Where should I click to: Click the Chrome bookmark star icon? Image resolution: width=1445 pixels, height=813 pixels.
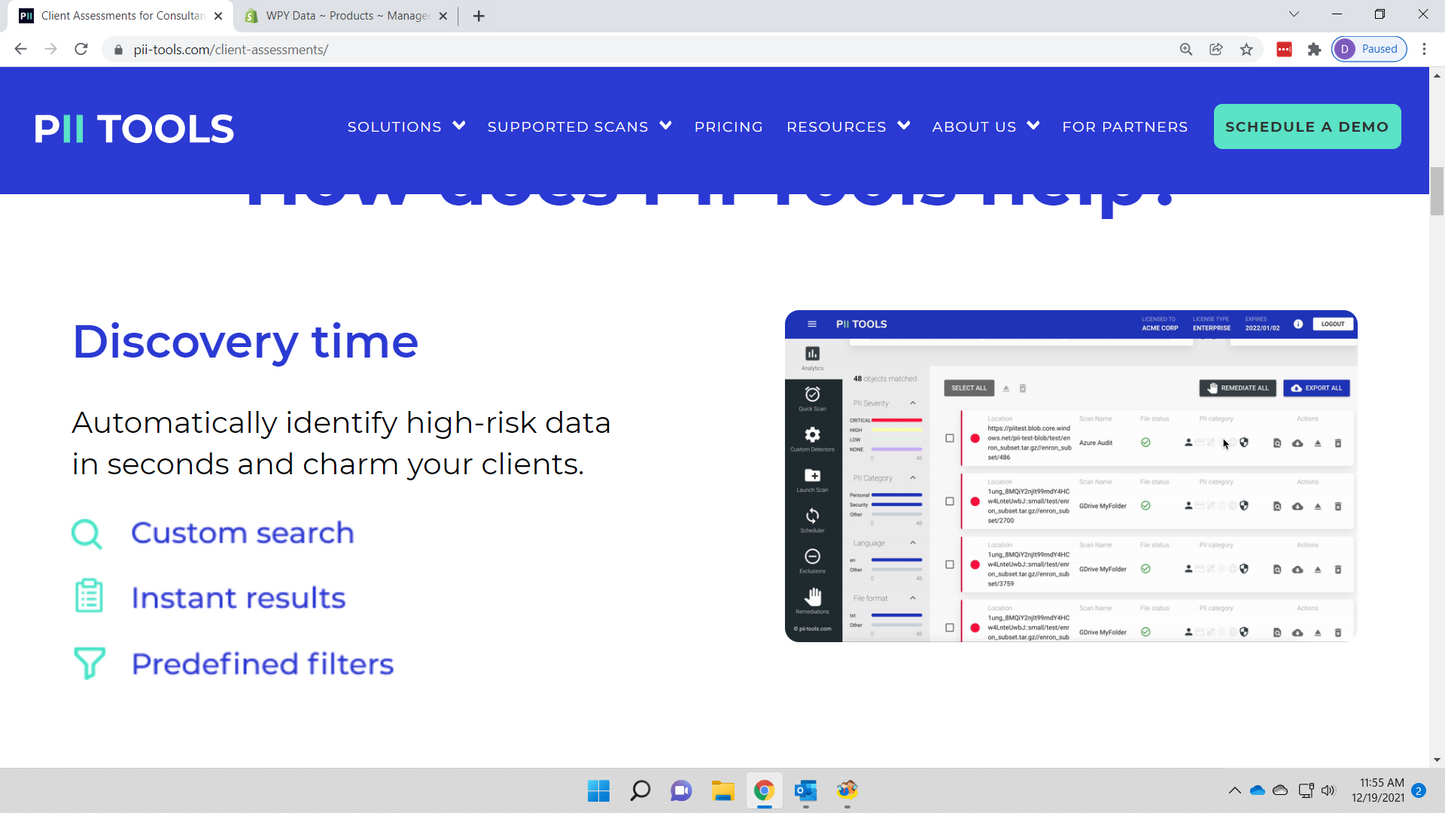1246,49
